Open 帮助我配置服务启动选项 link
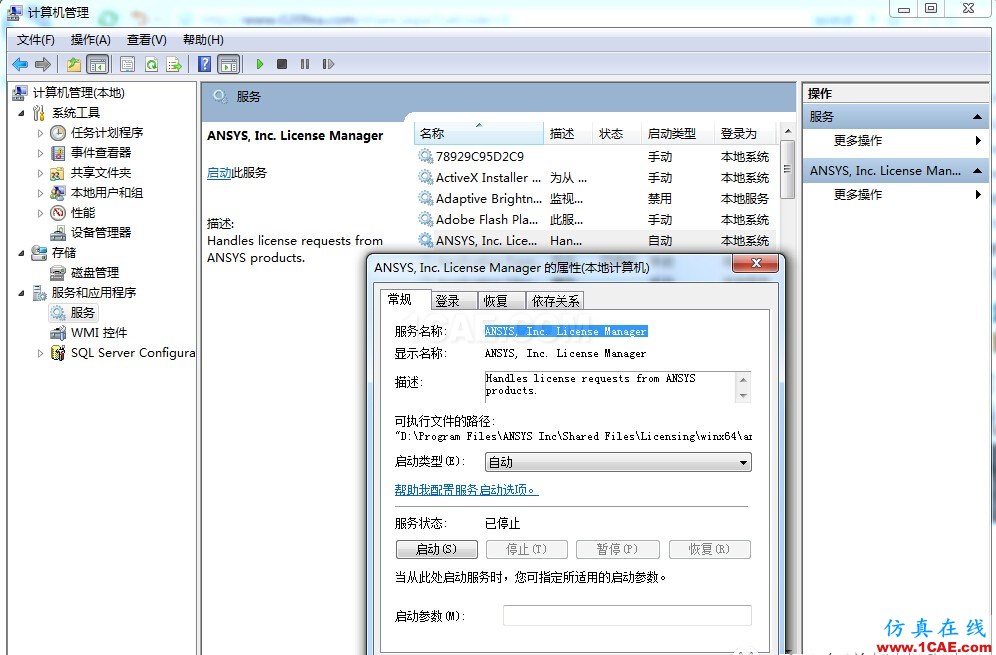 coord(466,490)
